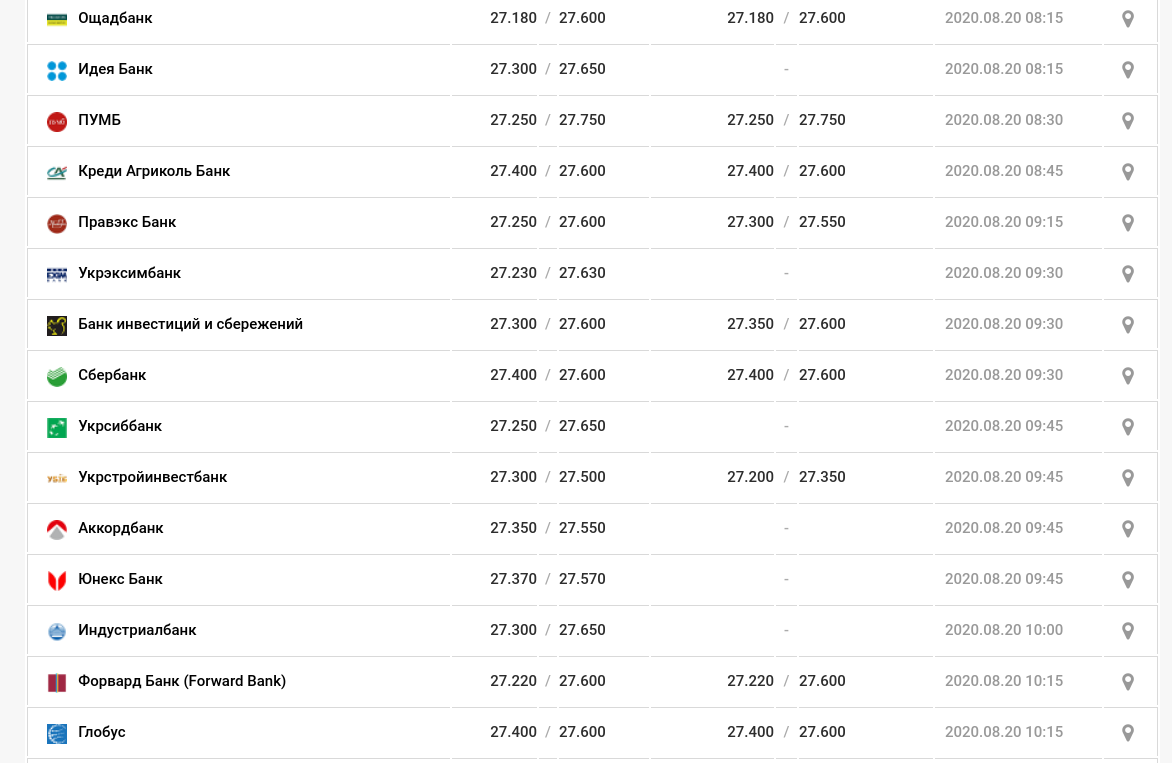Click the Юнекс Банк red logo
The height and width of the screenshot is (763, 1172).
57,580
